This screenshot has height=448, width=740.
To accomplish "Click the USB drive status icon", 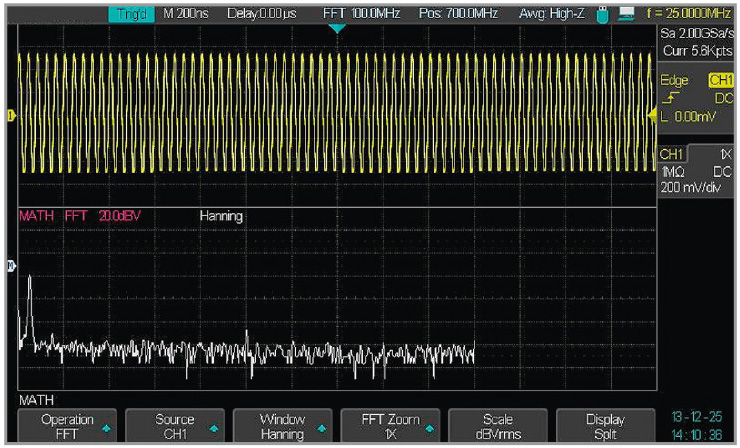I will [x=602, y=15].
